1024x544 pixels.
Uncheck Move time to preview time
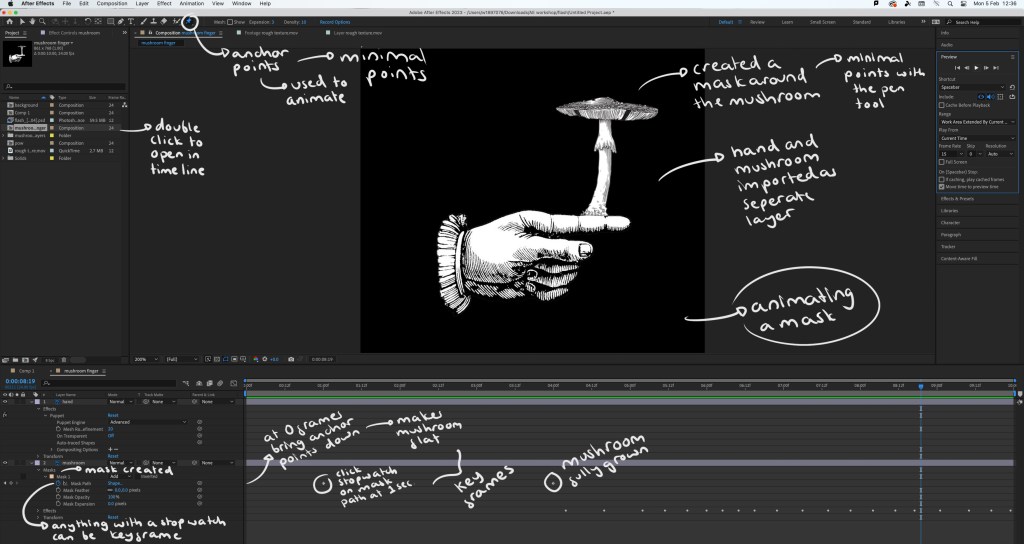point(942,186)
